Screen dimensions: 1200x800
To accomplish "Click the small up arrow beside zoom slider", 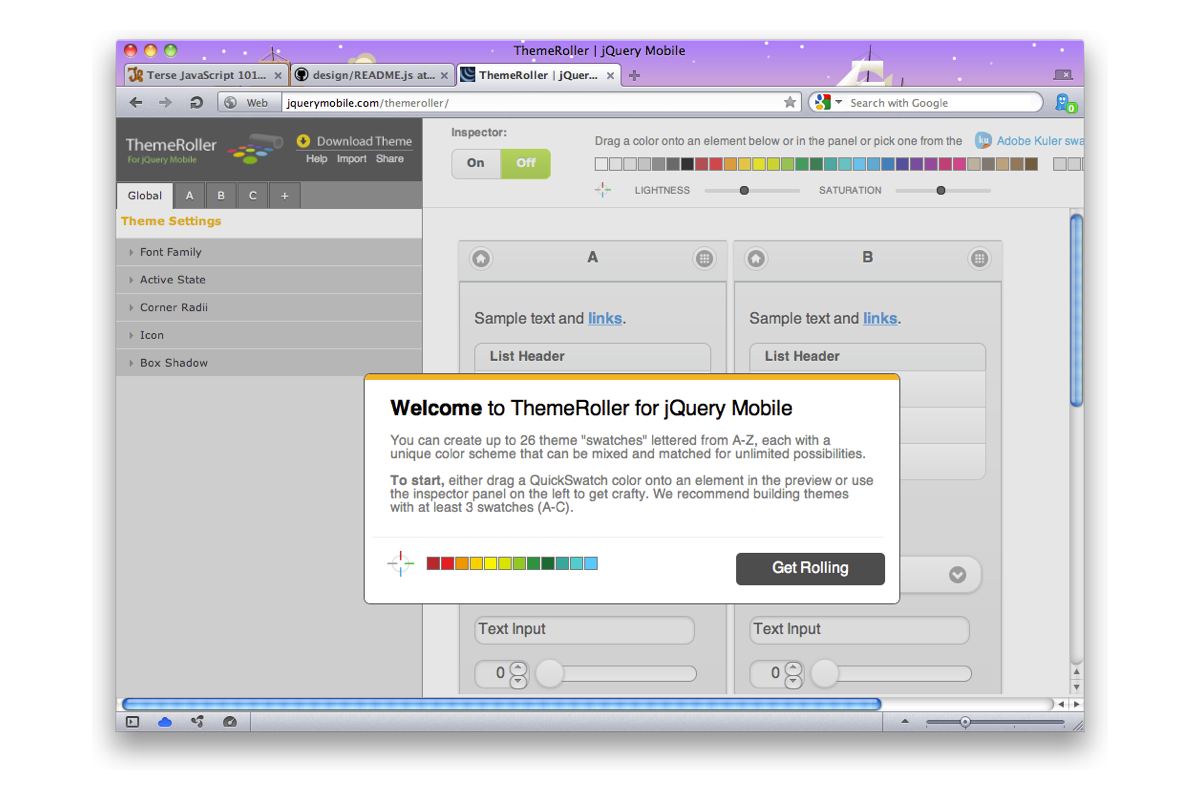I will click(x=905, y=721).
